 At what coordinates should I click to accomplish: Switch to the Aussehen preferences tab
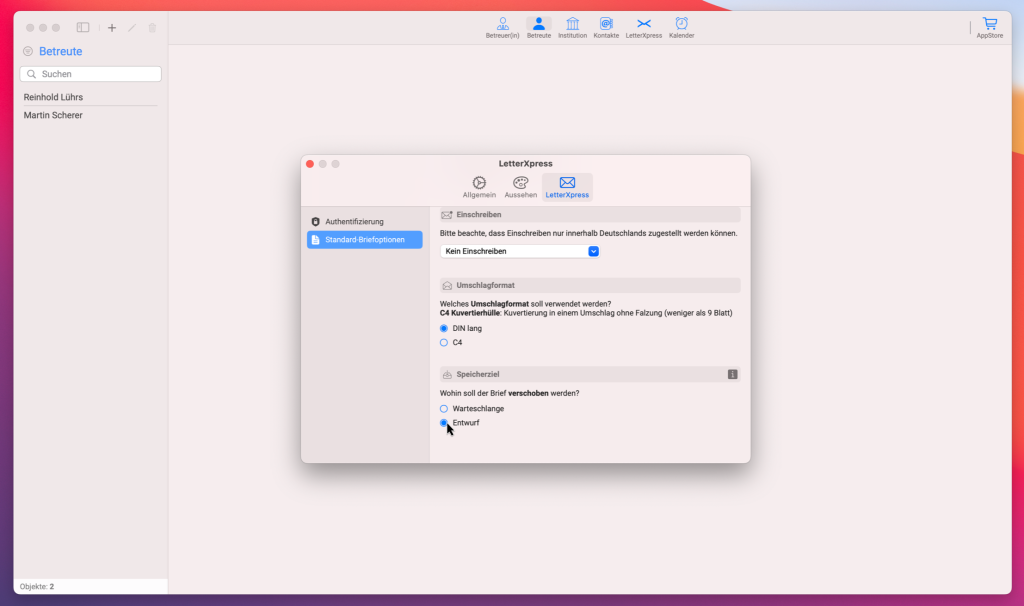tap(520, 187)
